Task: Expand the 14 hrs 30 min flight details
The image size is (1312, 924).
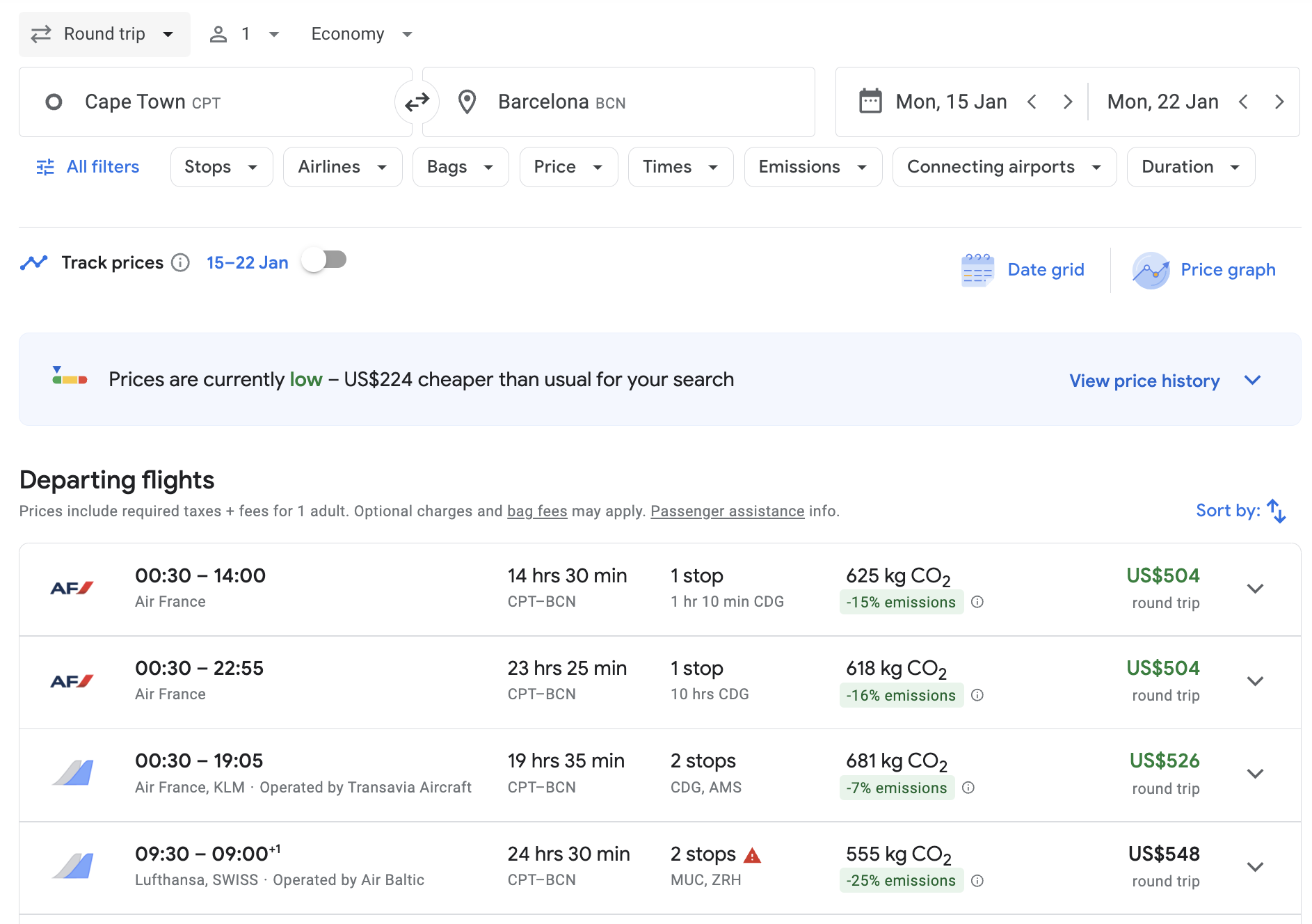Action: [x=1255, y=589]
